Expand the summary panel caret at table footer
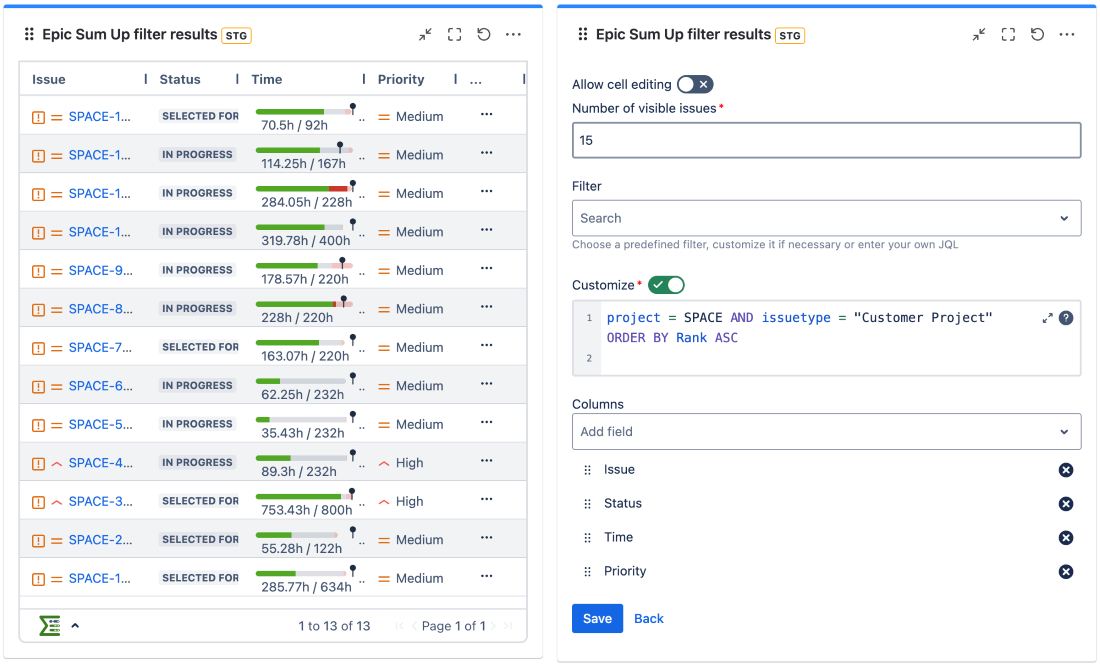The width and height of the screenshot is (1100, 668). (75, 626)
